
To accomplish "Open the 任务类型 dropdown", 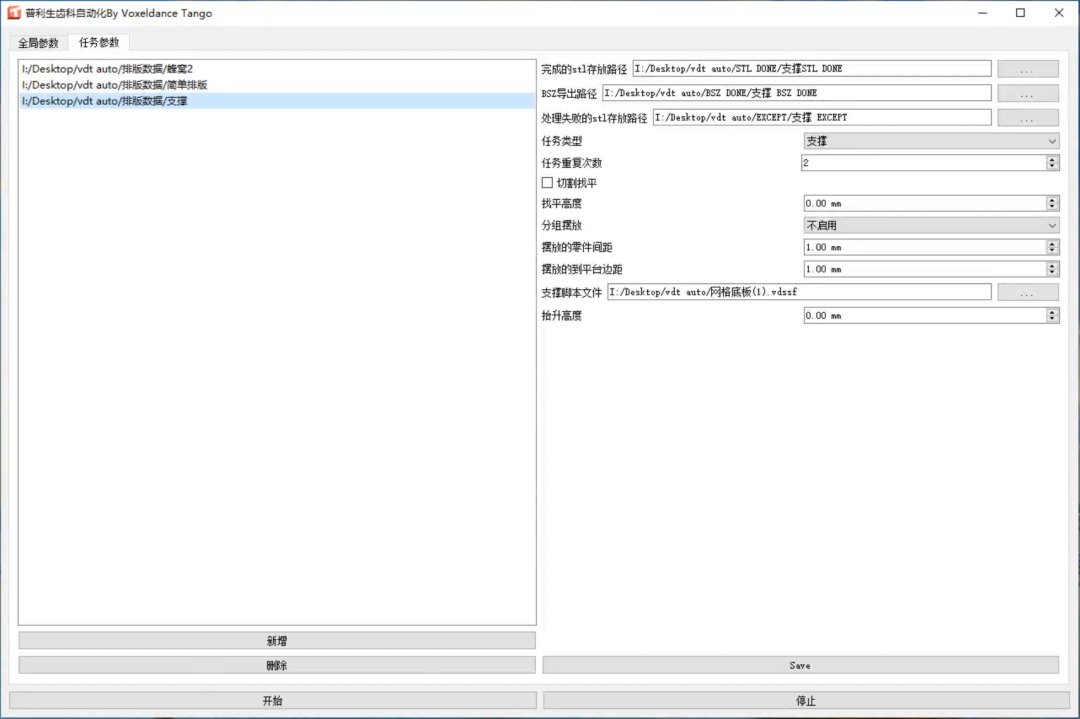I will (930, 141).
